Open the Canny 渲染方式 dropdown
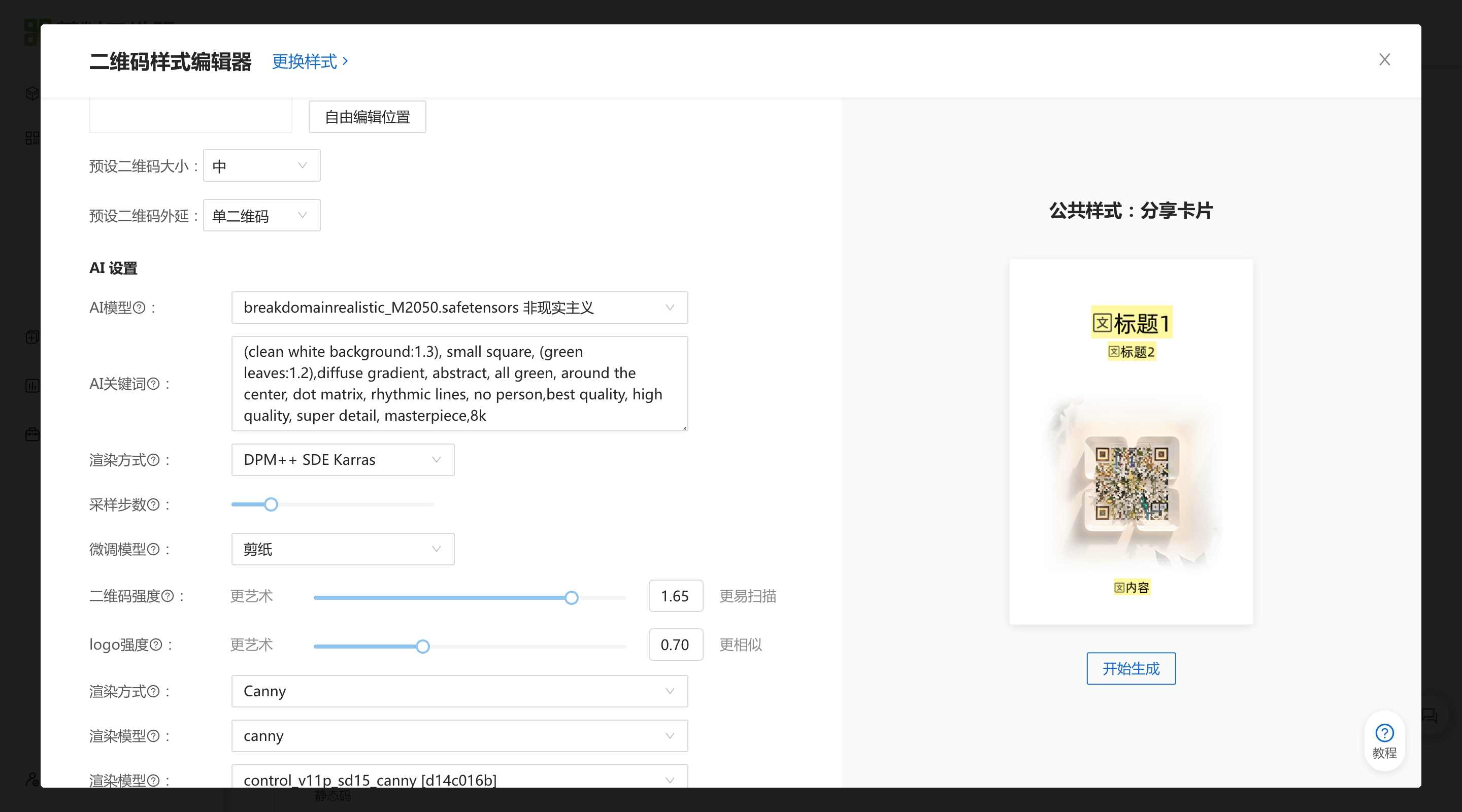 pos(459,691)
